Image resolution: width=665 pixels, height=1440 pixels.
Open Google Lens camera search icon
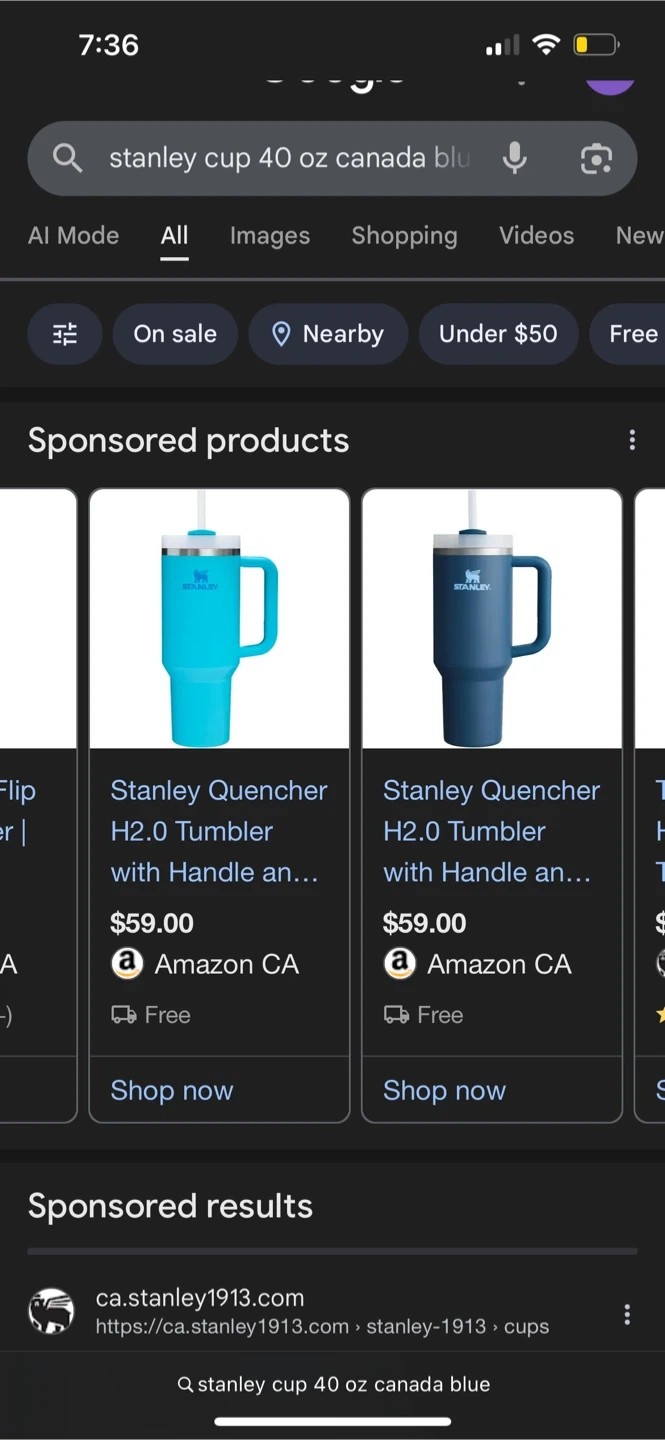596,158
